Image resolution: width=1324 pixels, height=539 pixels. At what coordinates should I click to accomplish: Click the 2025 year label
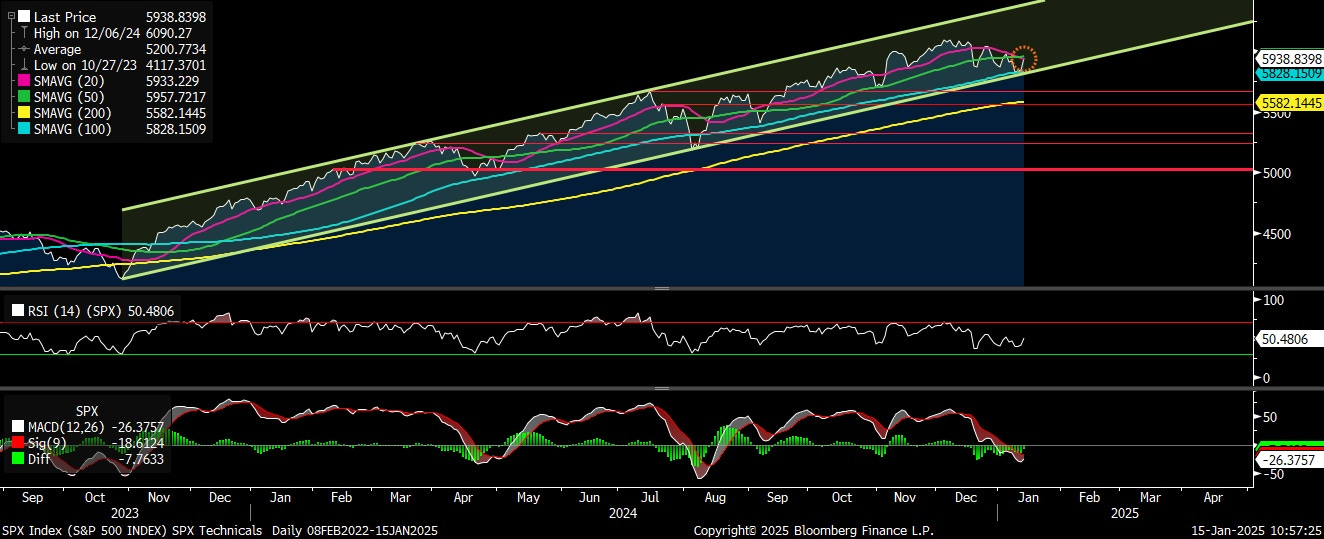click(1126, 513)
